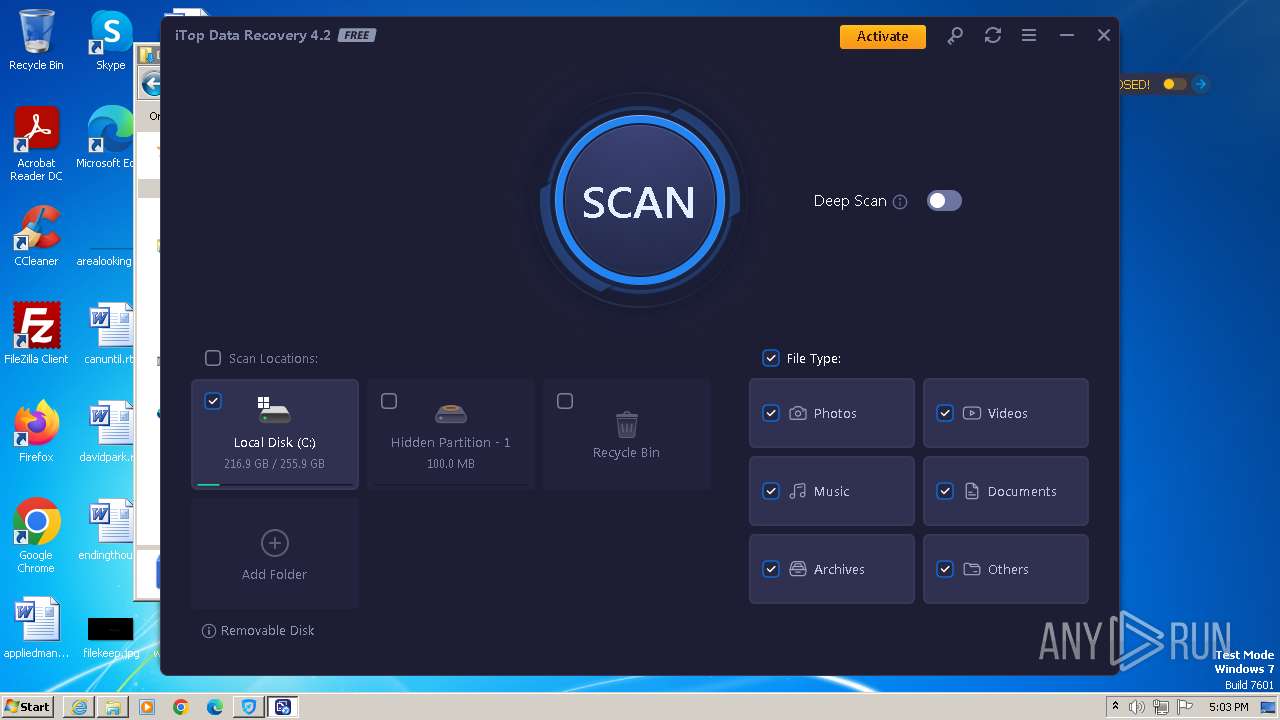Uncheck the Music file type checkbox

tap(771, 491)
